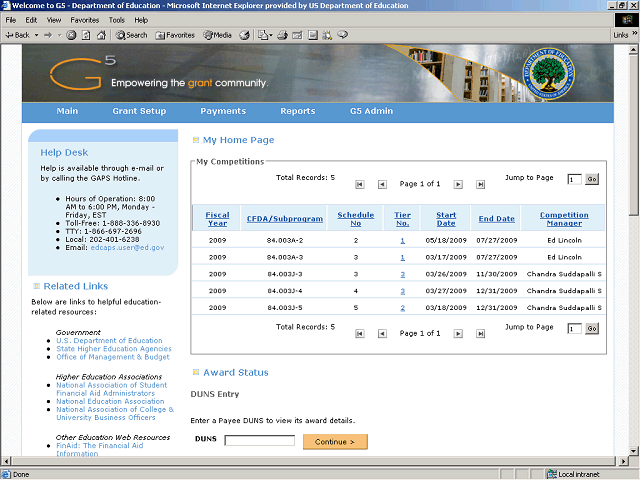The image size is (640, 480).
Task: Open the History toolbar icon
Action: [x=244, y=35]
